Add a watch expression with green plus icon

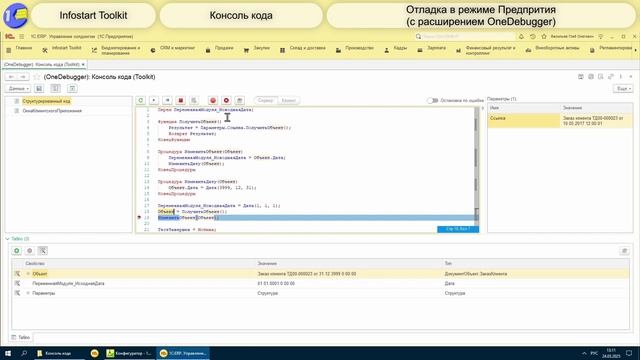[x=17, y=251]
